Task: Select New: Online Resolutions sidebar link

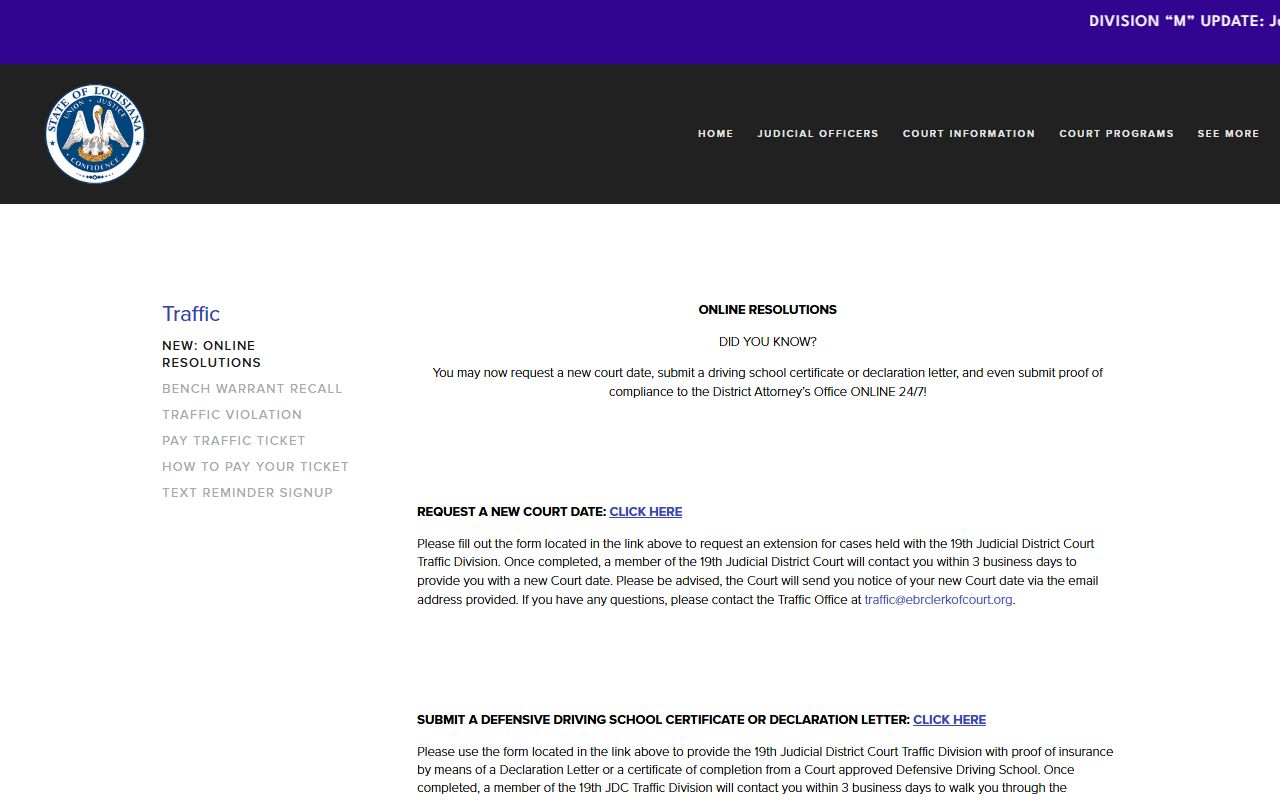Action: [212, 354]
